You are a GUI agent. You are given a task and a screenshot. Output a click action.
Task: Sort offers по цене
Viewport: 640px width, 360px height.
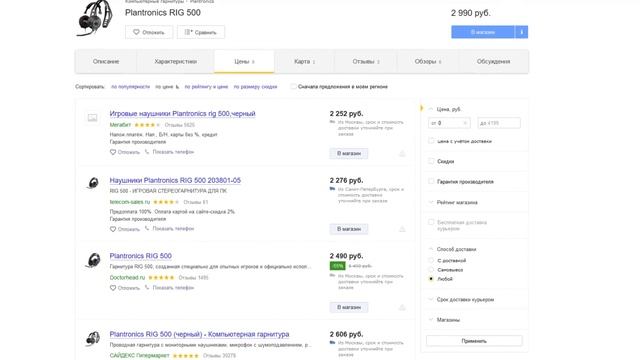coord(167,87)
